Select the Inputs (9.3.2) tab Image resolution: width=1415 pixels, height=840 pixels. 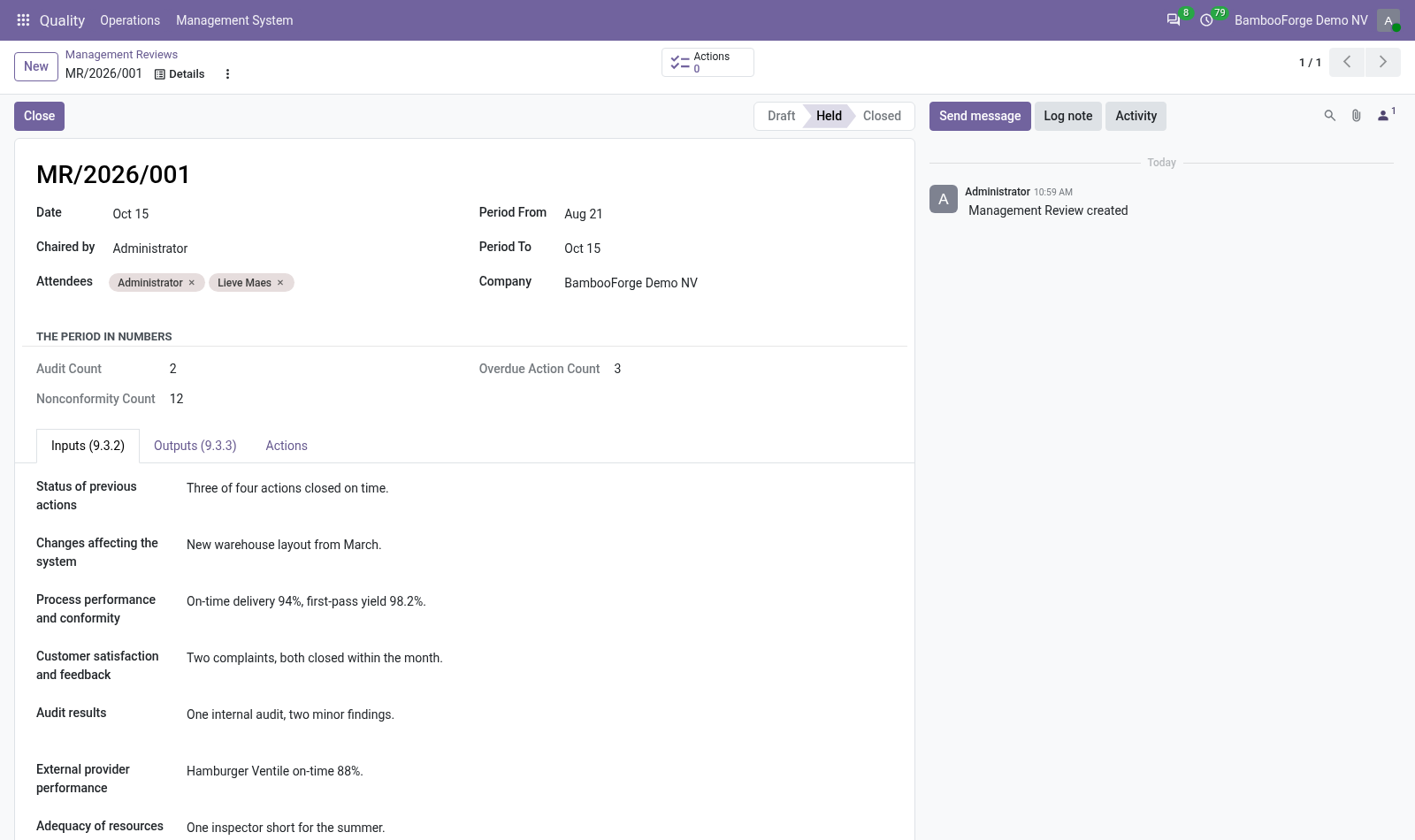point(88,446)
